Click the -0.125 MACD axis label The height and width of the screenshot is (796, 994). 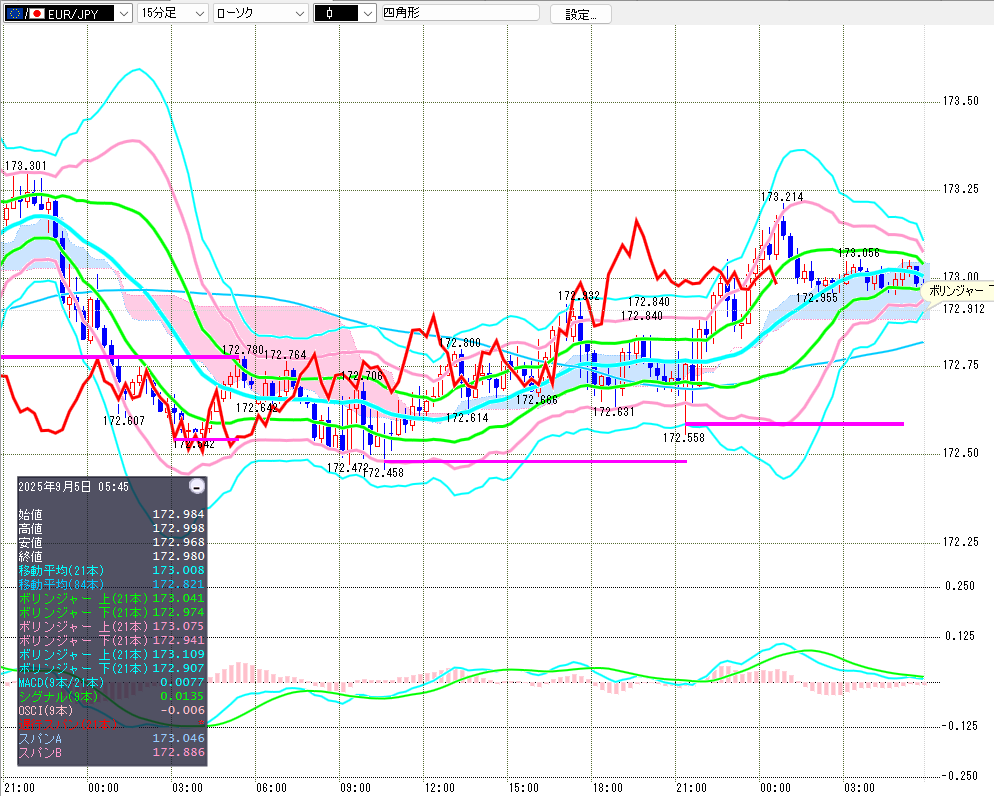(x=960, y=726)
